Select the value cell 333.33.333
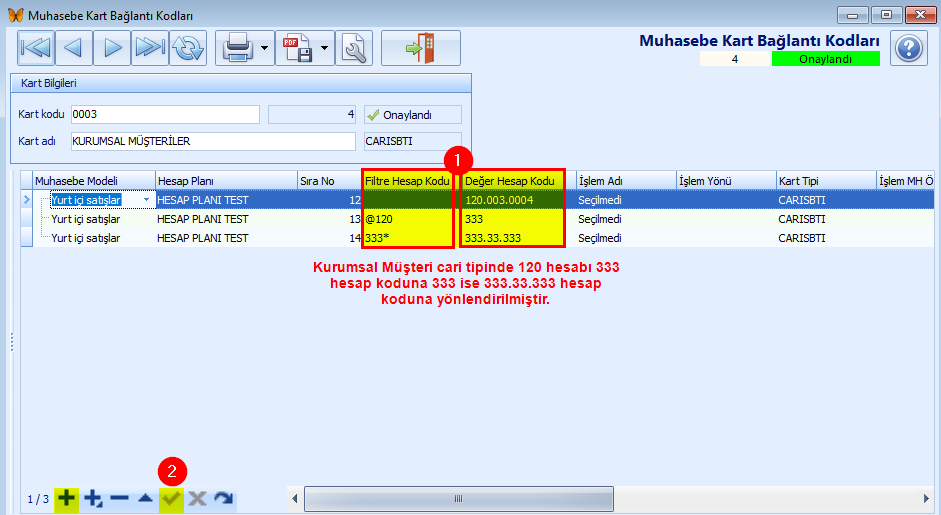This screenshot has width=941, height=515. point(513,238)
